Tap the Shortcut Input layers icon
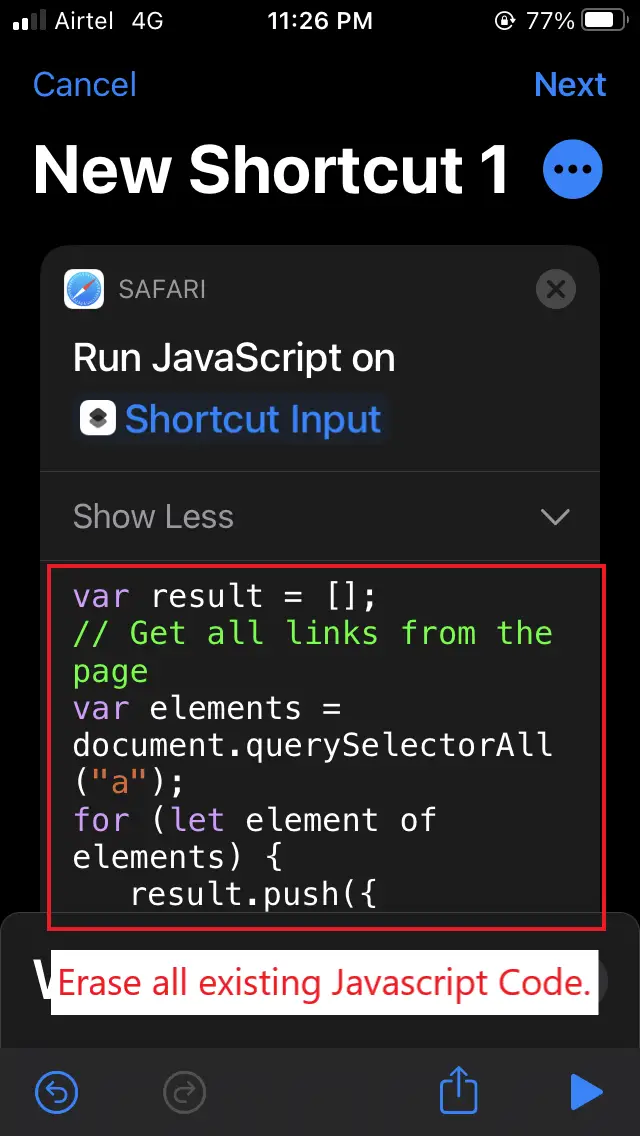The height and width of the screenshot is (1136, 640). tap(98, 419)
